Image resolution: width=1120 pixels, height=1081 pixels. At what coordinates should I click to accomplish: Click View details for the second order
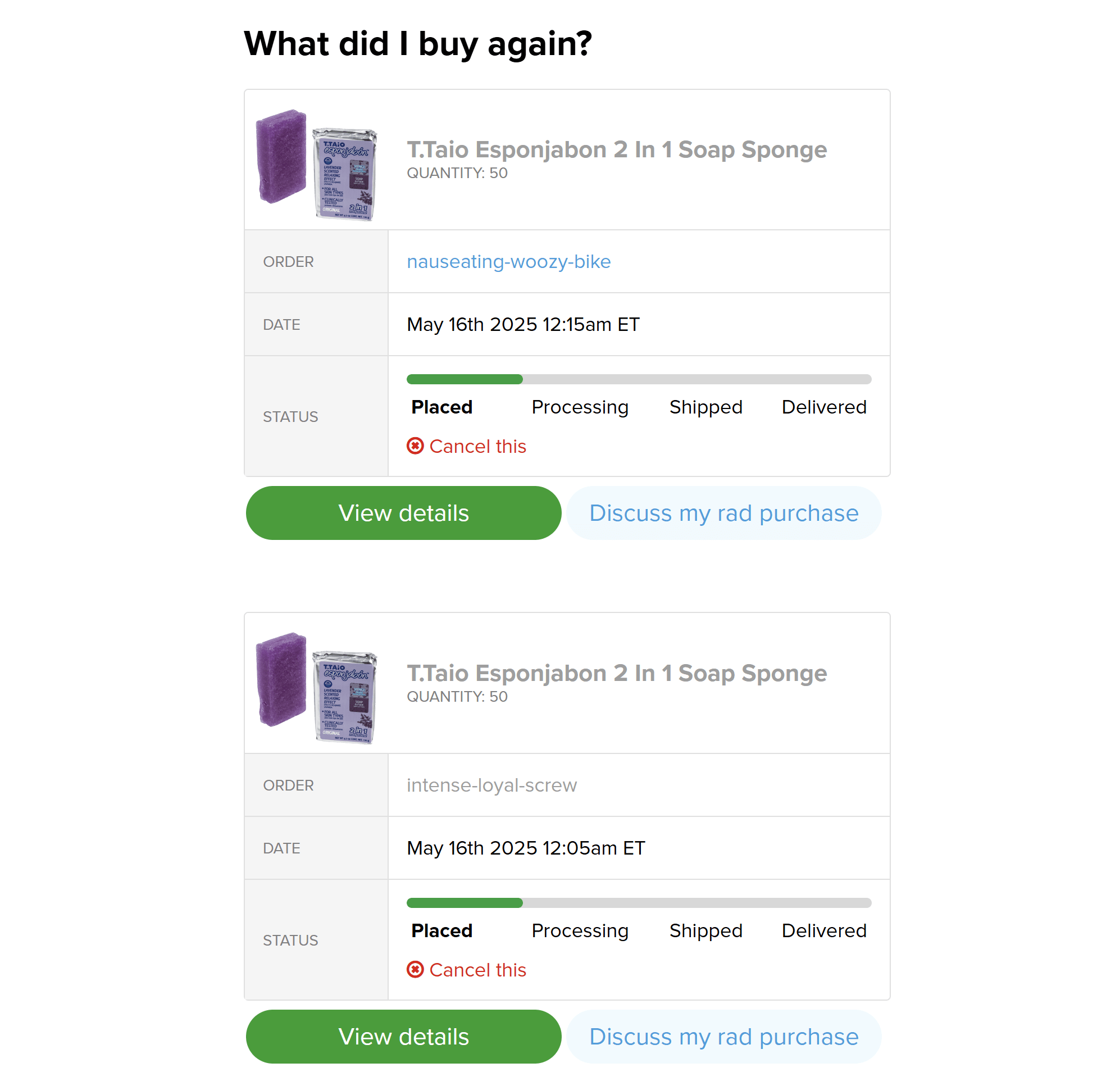coord(403,1037)
